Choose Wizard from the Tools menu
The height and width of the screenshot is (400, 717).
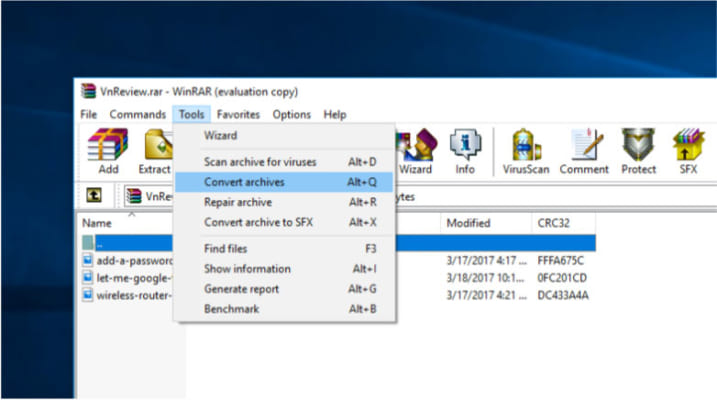(x=284, y=136)
